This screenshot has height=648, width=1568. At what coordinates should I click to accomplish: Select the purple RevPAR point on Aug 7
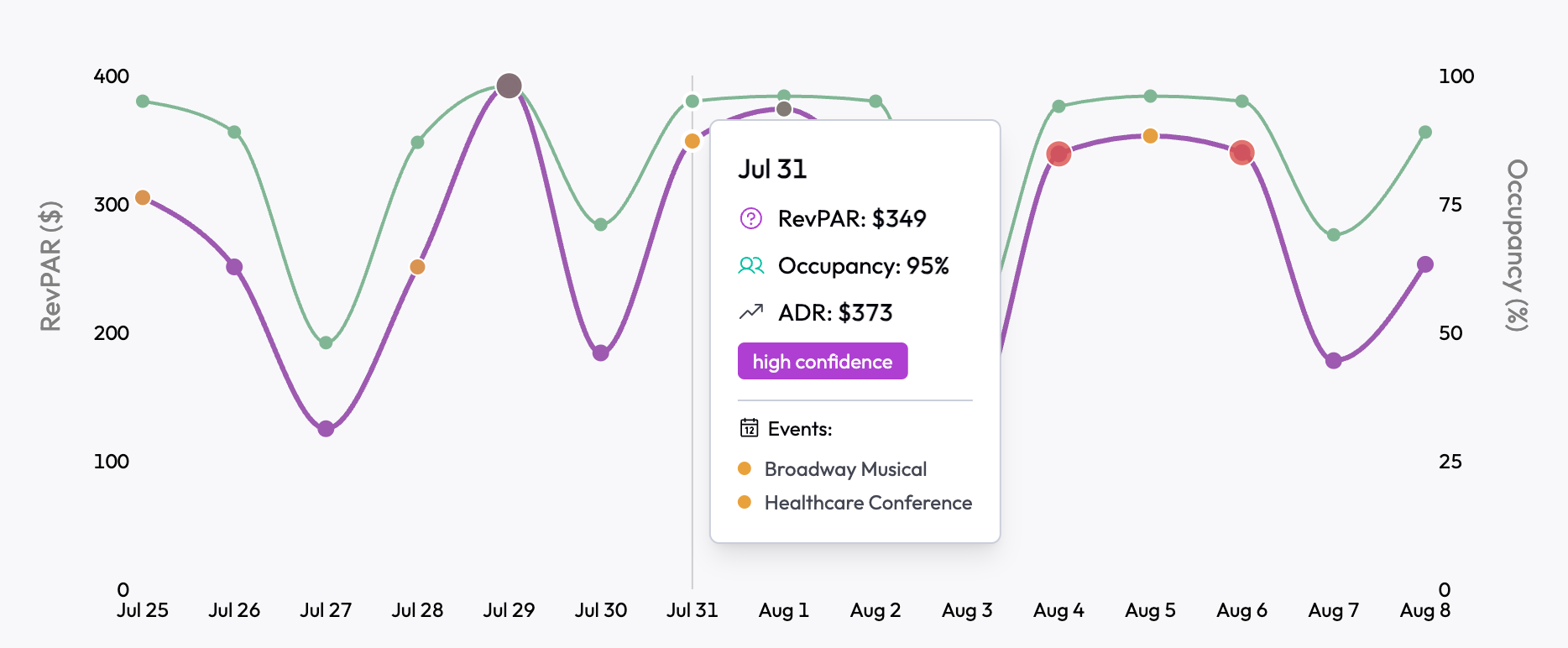[1333, 361]
